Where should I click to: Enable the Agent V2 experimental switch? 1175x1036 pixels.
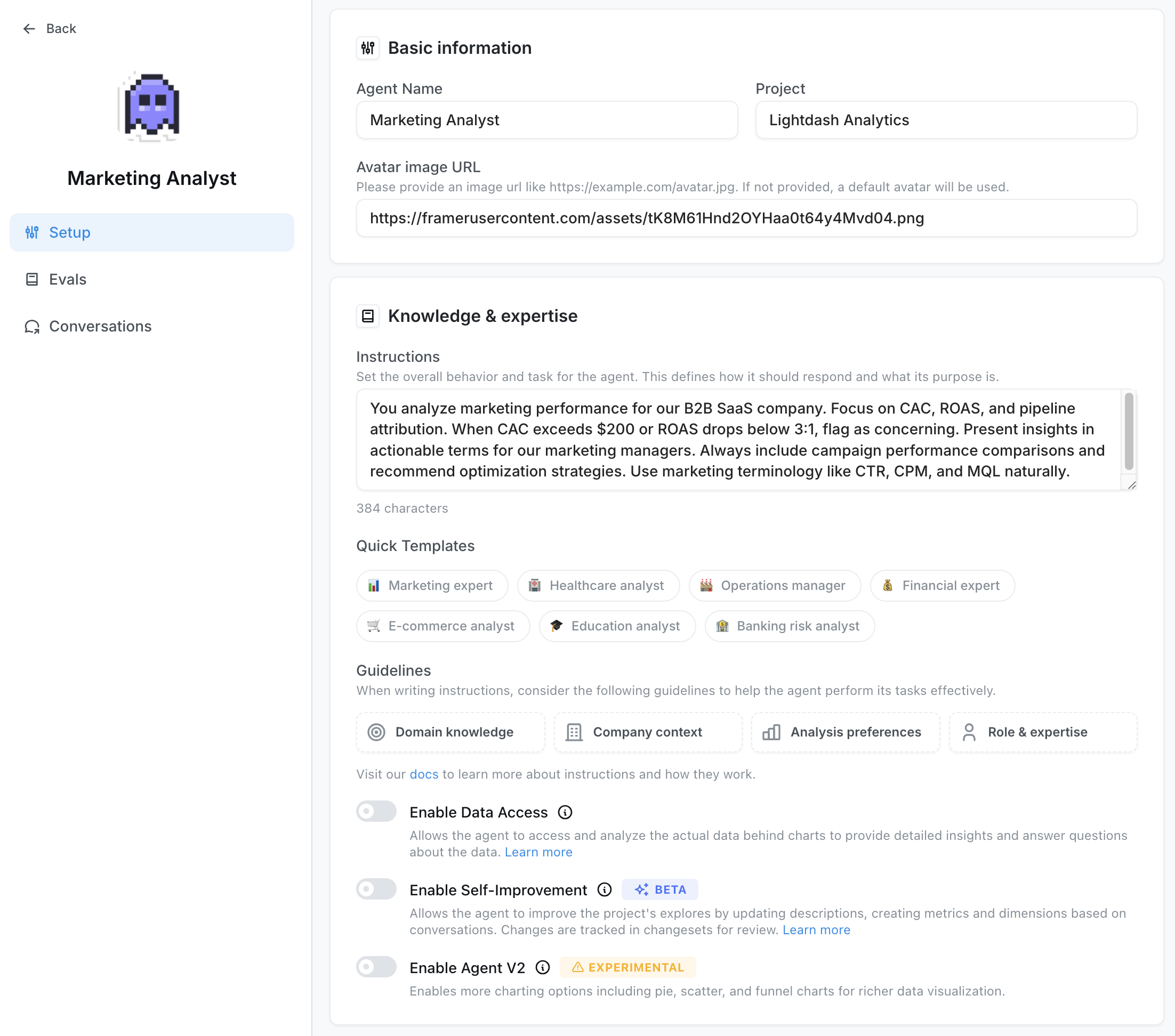pos(376,967)
